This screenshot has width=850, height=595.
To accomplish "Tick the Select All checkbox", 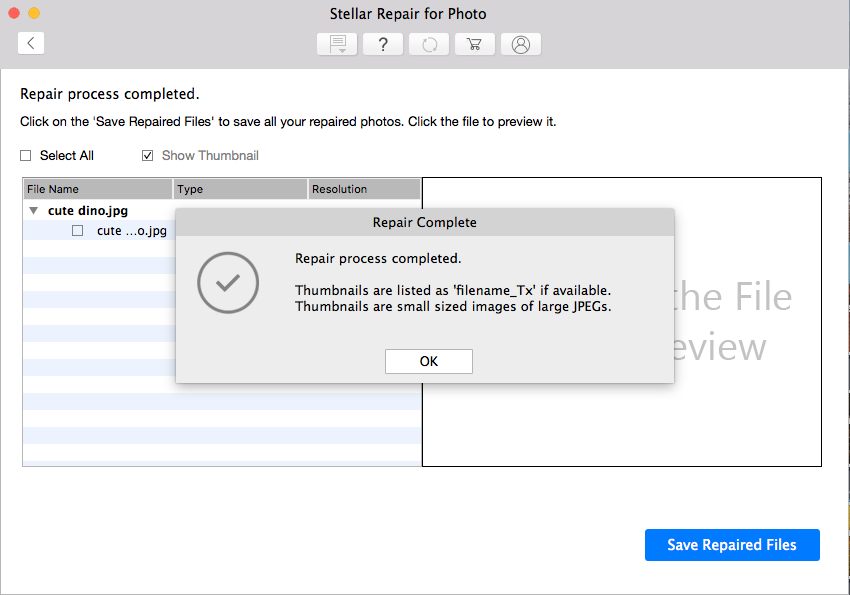I will coord(25,156).
